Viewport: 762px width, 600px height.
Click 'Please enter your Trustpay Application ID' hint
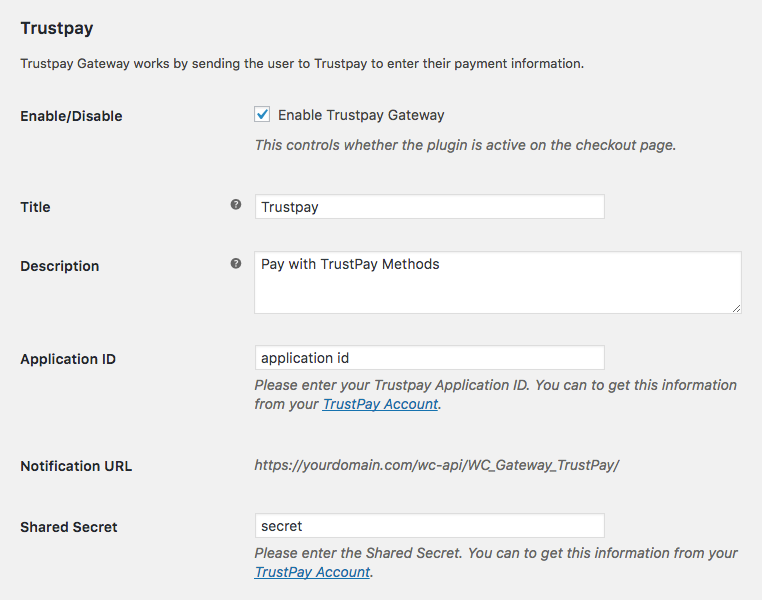[x=496, y=394]
